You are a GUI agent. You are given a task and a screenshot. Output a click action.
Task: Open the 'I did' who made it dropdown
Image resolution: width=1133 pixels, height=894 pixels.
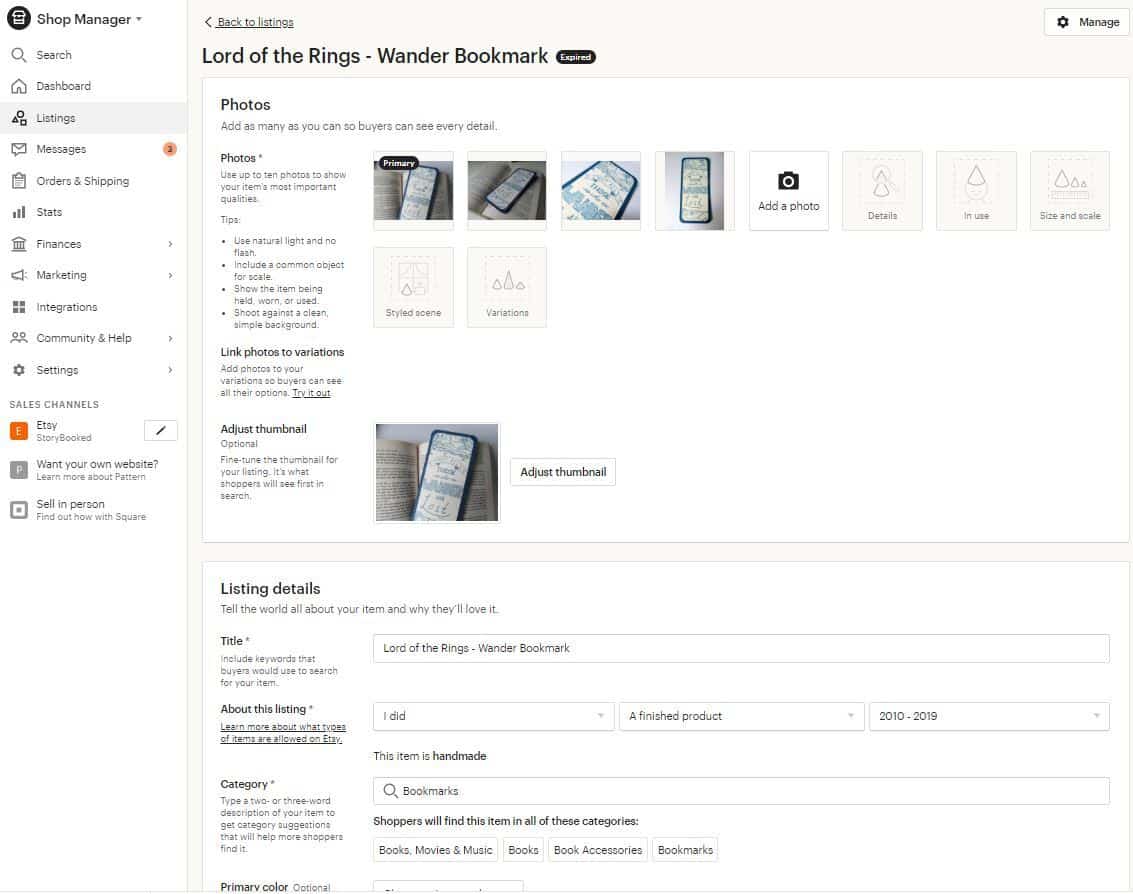(494, 716)
